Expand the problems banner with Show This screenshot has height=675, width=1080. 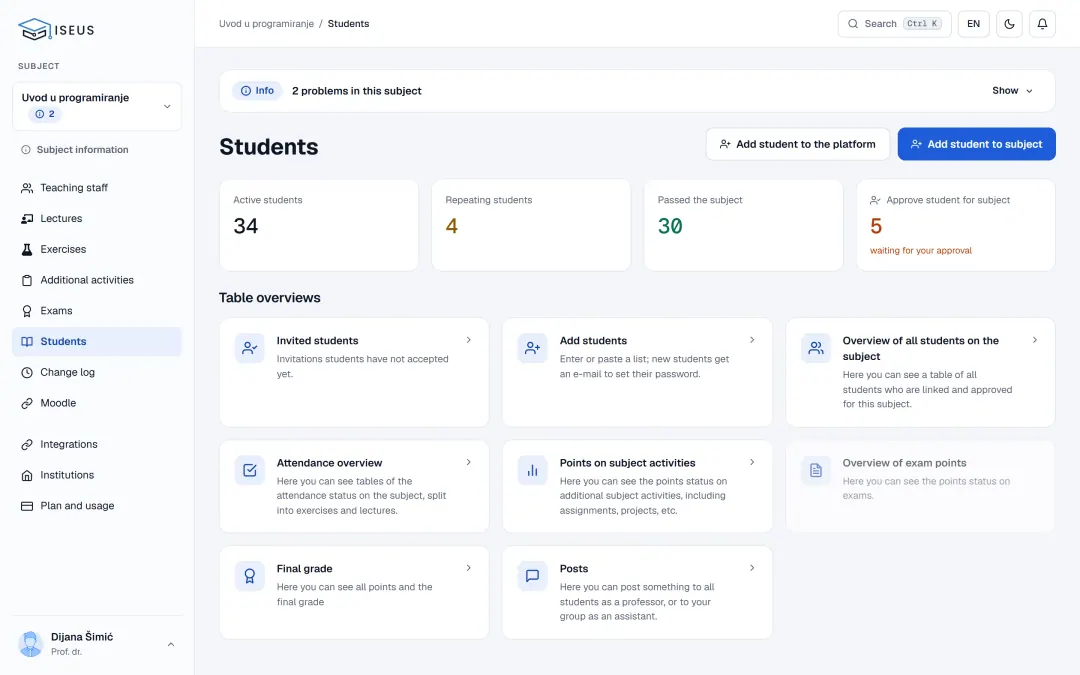(x=1012, y=91)
